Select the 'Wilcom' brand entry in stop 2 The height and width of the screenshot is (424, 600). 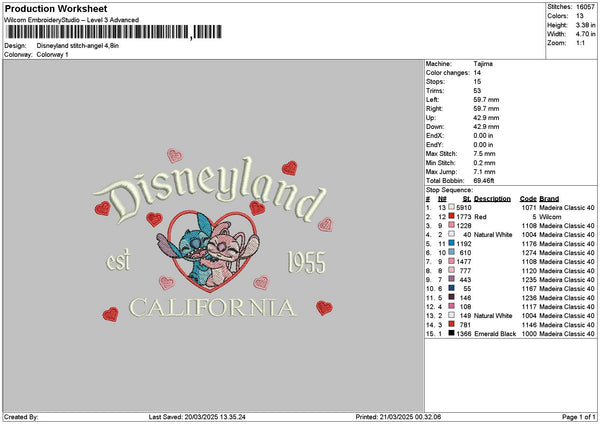pyautogui.click(x=550, y=217)
